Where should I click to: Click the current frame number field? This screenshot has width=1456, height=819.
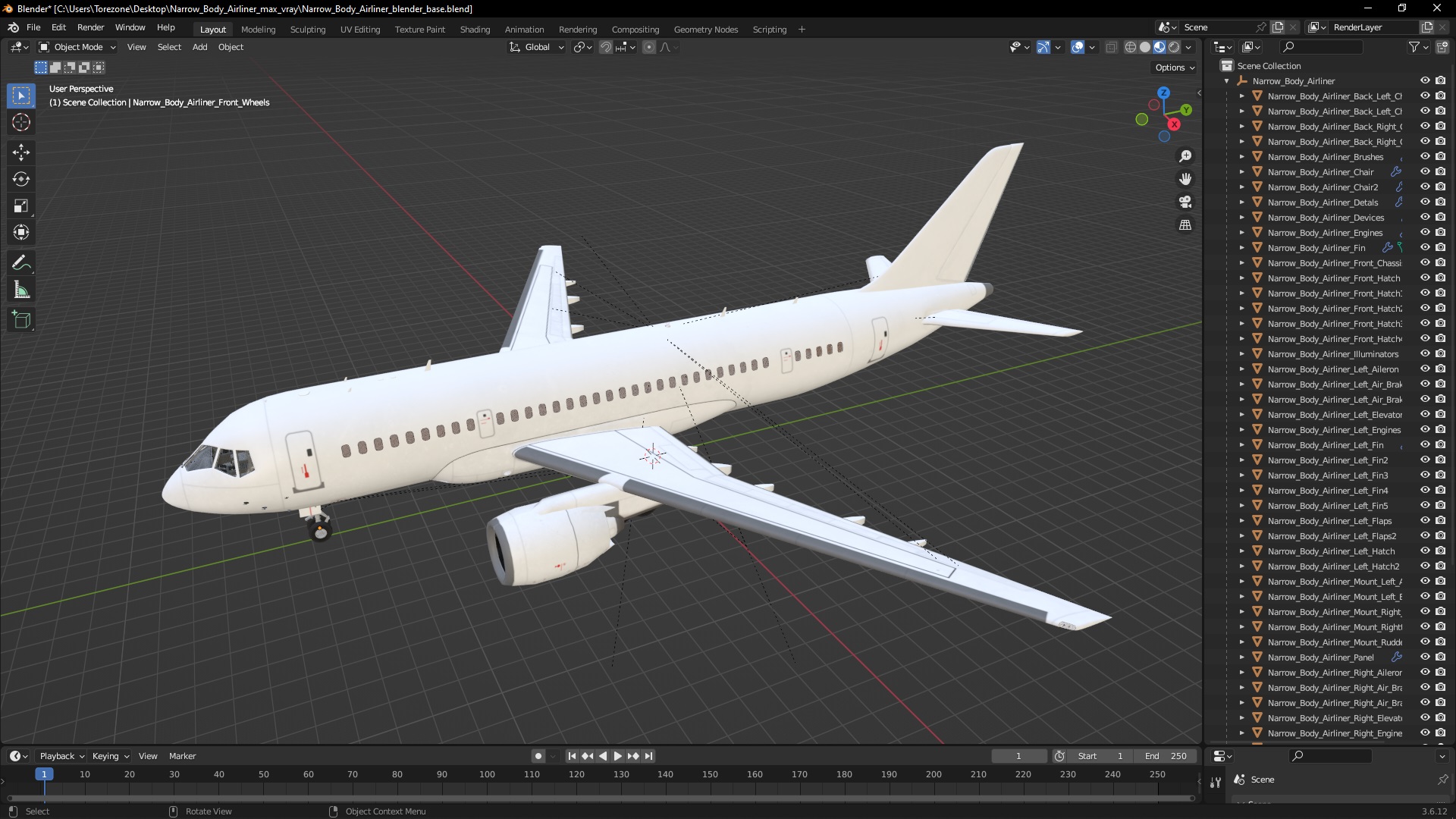tap(1018, 756)
